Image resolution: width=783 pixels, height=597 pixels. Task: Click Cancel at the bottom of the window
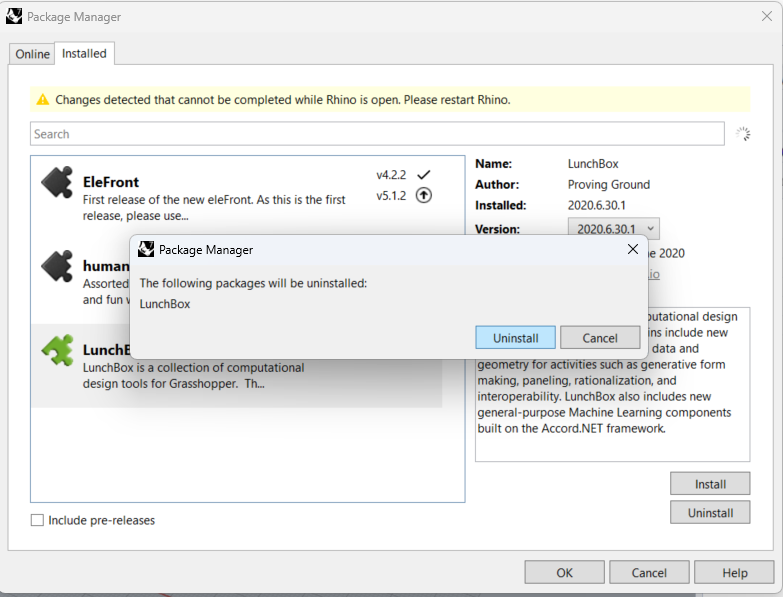point(649,573)
